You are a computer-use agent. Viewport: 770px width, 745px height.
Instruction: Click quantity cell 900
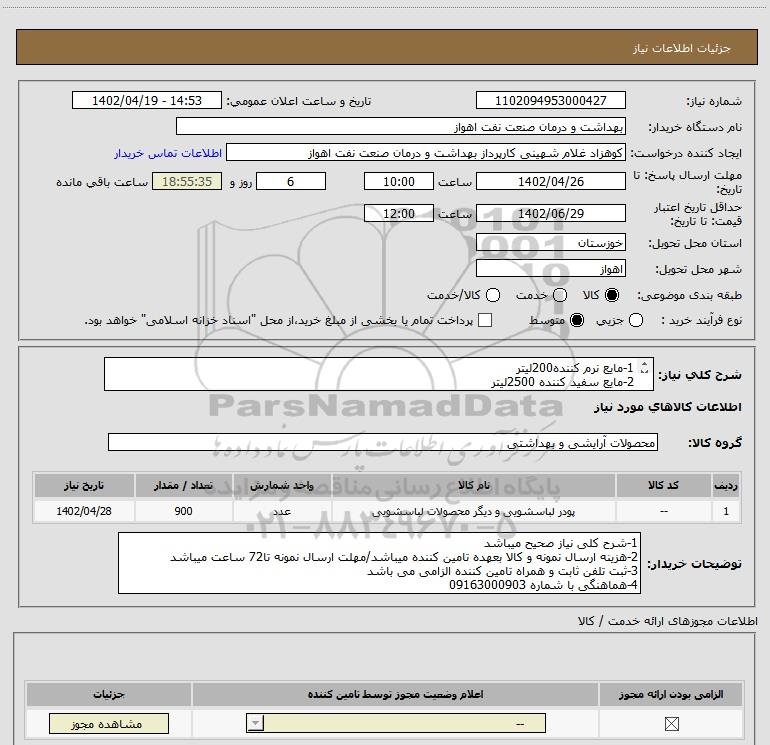click(183, 511)
